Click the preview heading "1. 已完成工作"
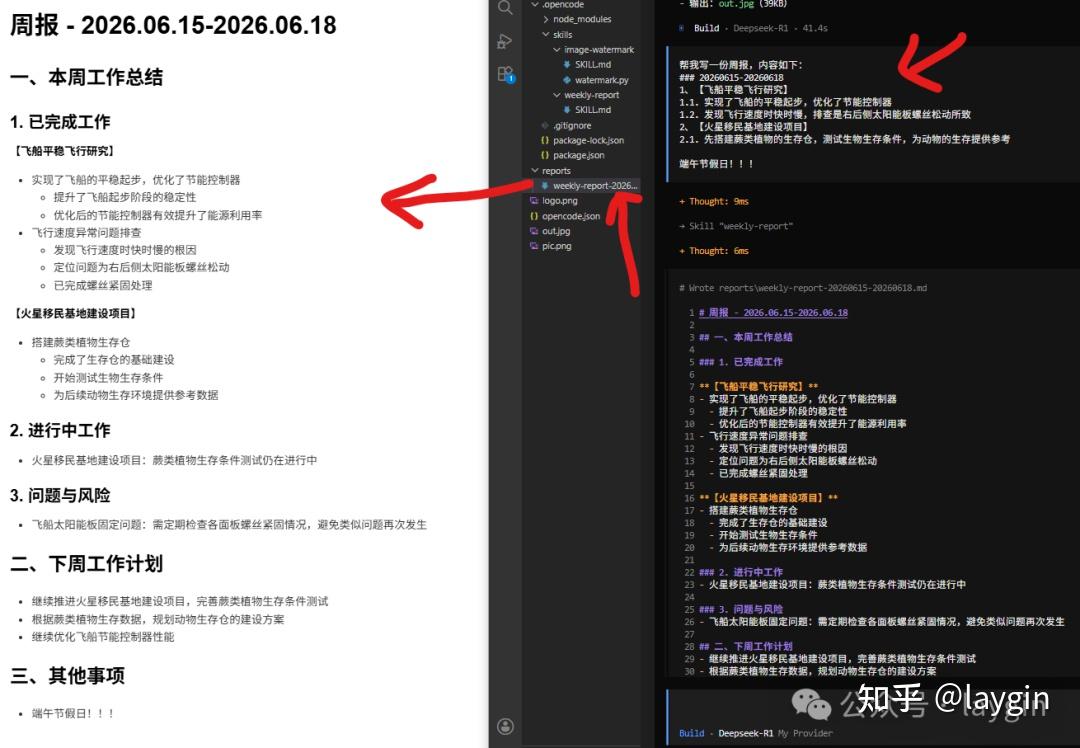 60,122
